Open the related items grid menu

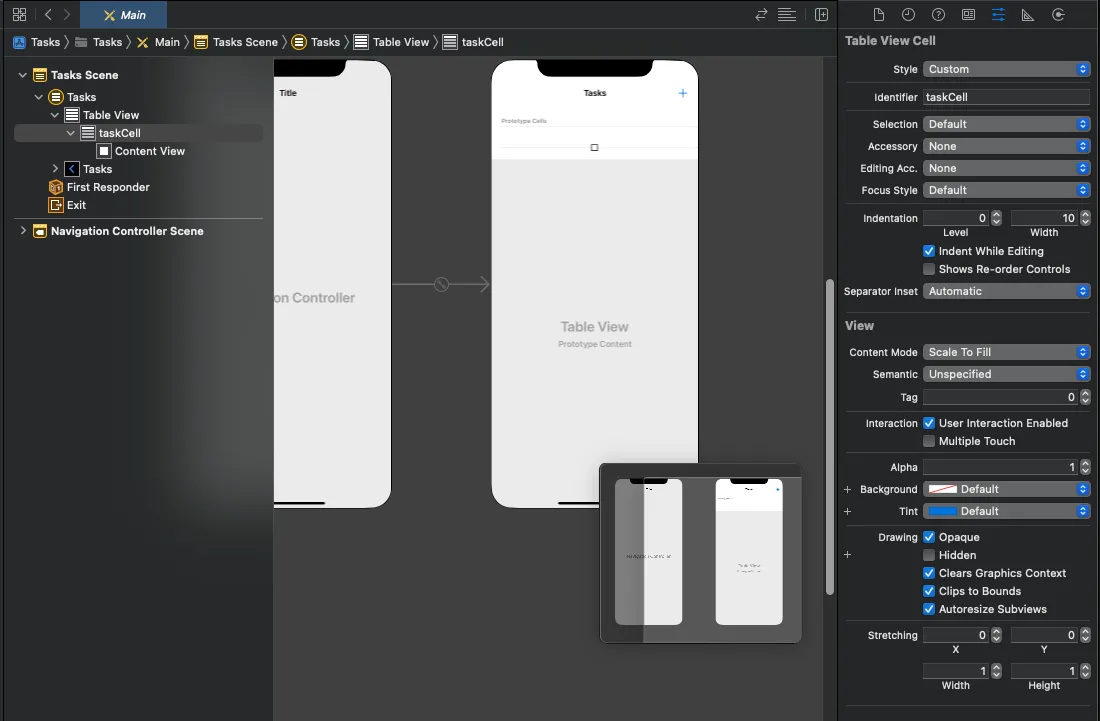click(20, 15)
